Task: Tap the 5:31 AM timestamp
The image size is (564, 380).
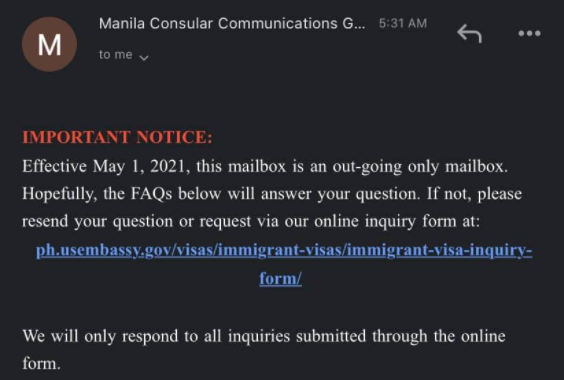Action: tap(403, 23)
